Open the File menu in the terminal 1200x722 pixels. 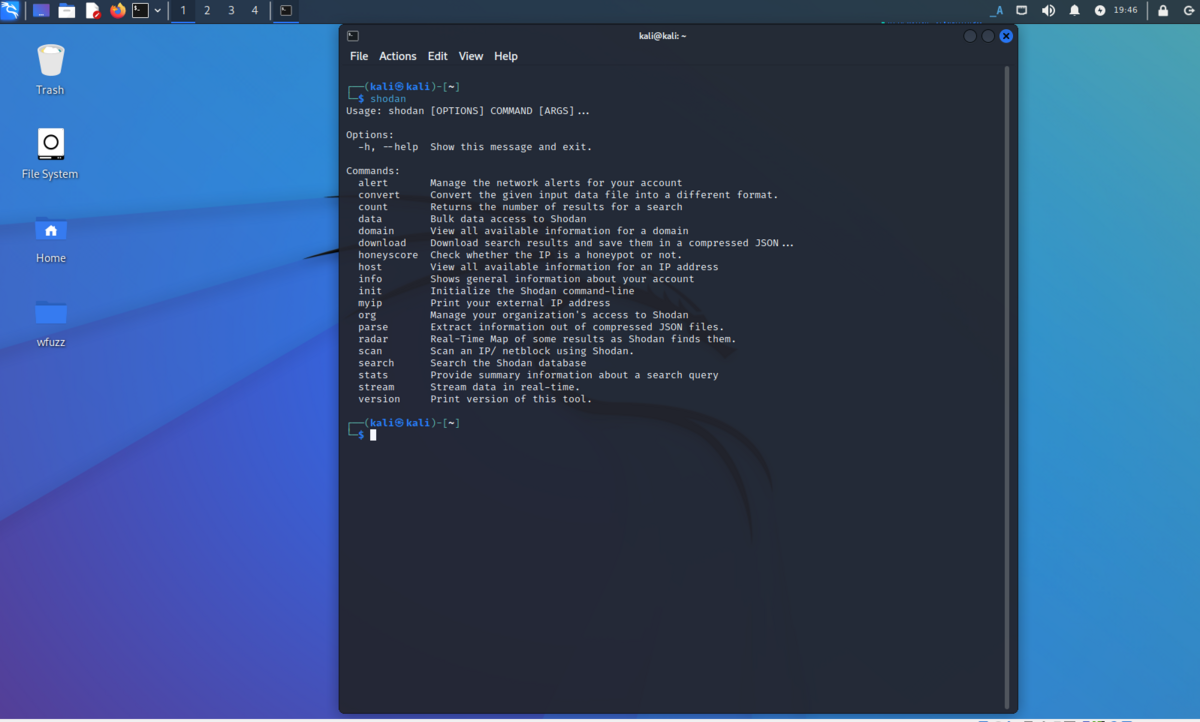pos(359,56)
